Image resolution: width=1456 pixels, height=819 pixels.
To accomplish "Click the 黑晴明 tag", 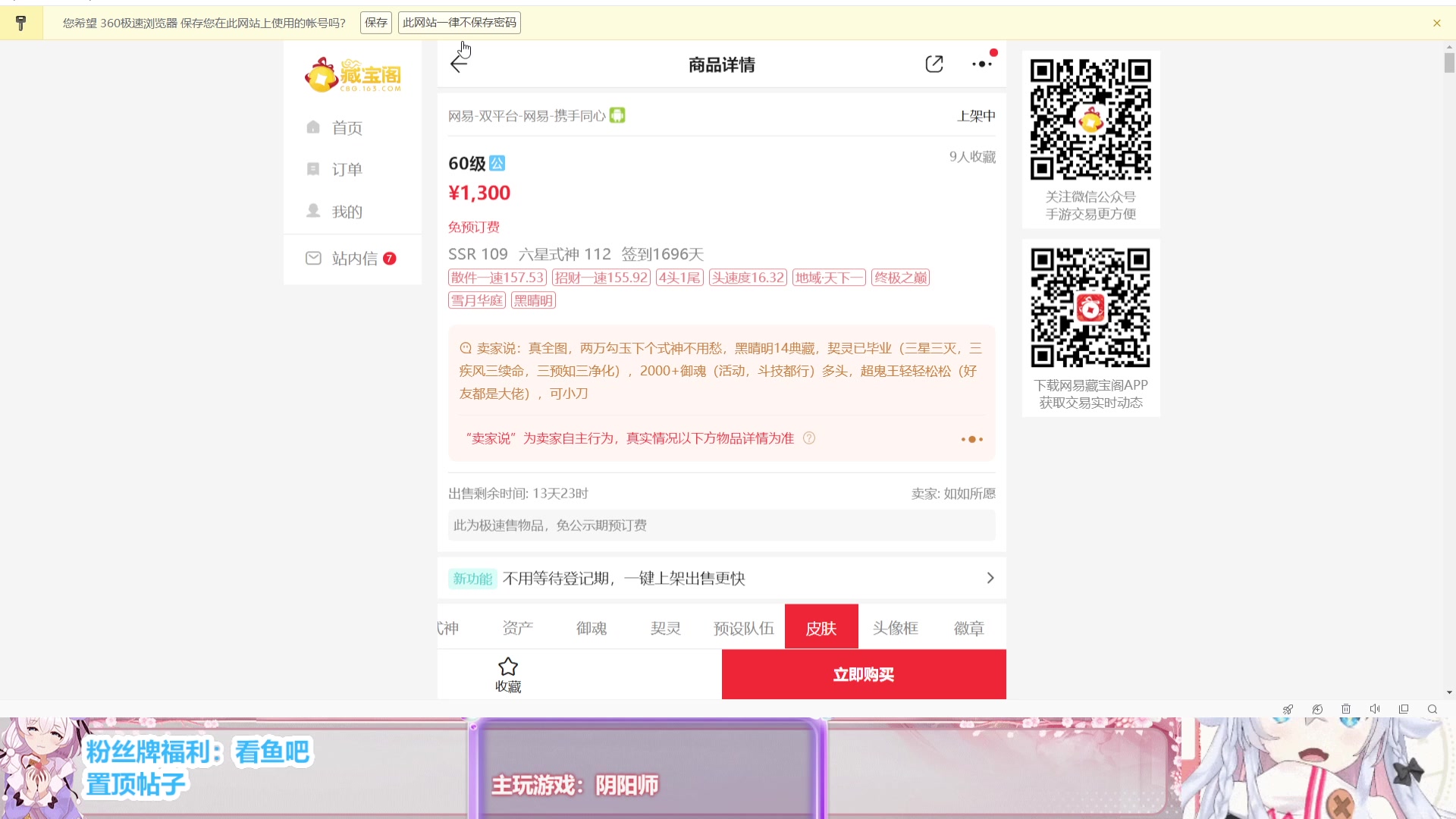I will point(534,300).
